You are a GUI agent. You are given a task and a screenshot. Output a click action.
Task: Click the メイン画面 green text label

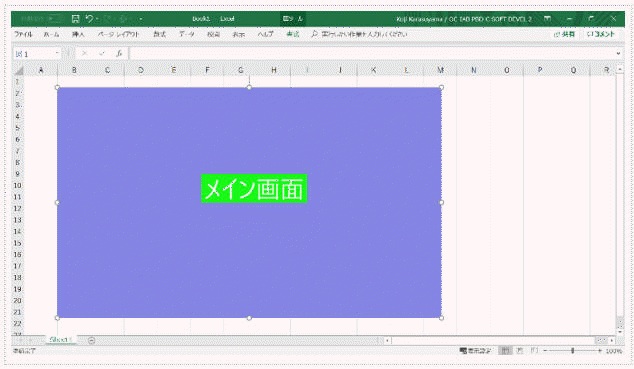254,189
